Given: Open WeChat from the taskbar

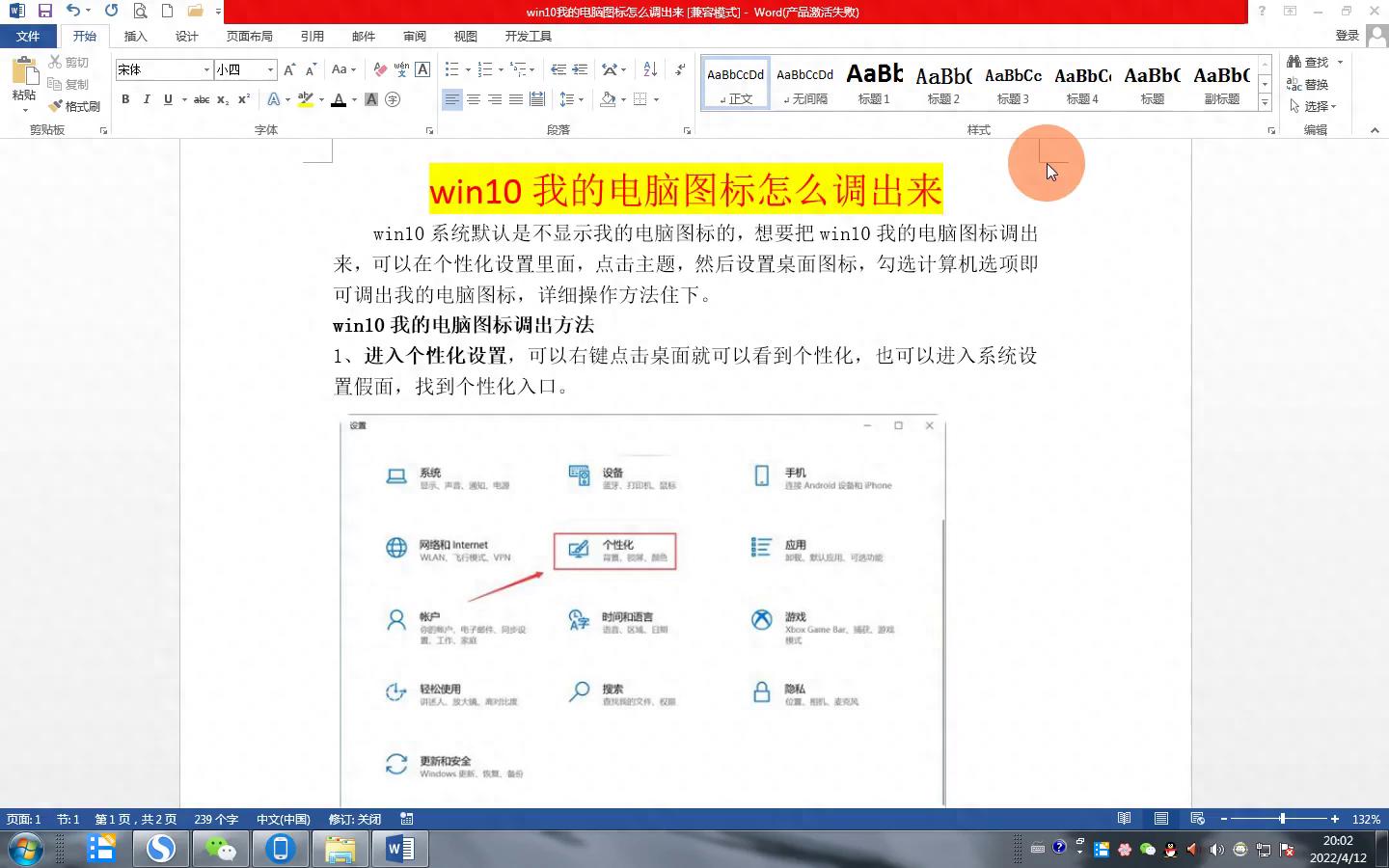Looking at the screenshot, I should (220, 849).
